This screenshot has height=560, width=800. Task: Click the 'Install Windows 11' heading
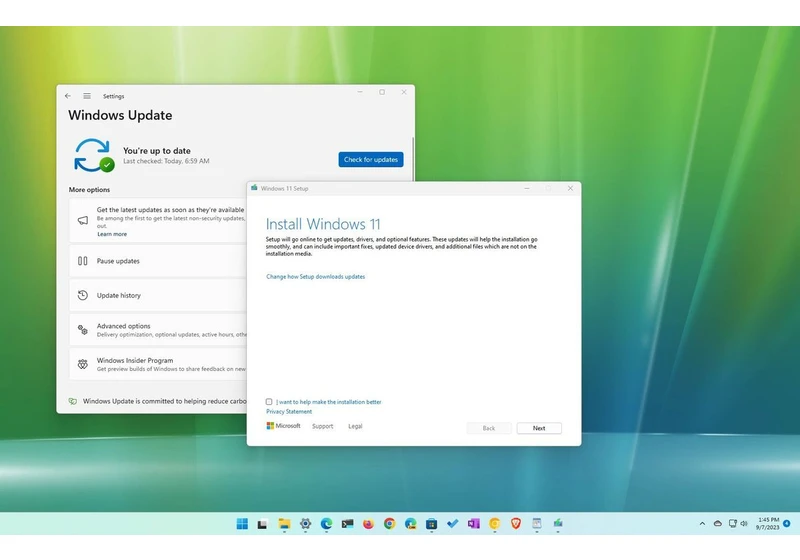(323, 224)
